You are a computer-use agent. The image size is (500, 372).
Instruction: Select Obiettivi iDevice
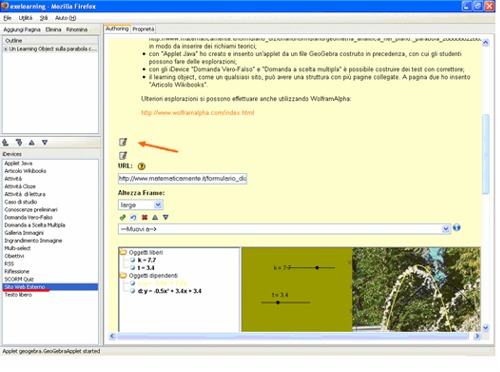pyautogui.click(x=14, y=256)
